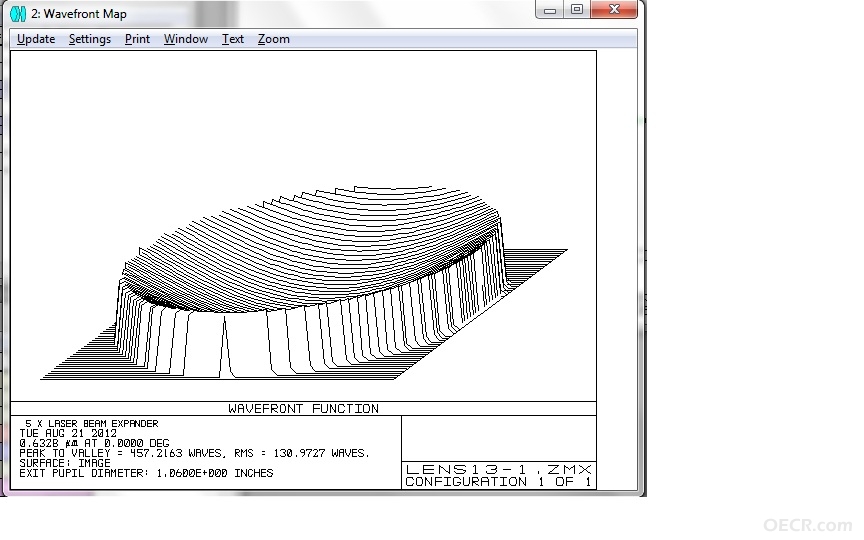Click the EXIT PUPIL DIAMETER line
This screenshot has width=864, height=540.
(146, 473)
